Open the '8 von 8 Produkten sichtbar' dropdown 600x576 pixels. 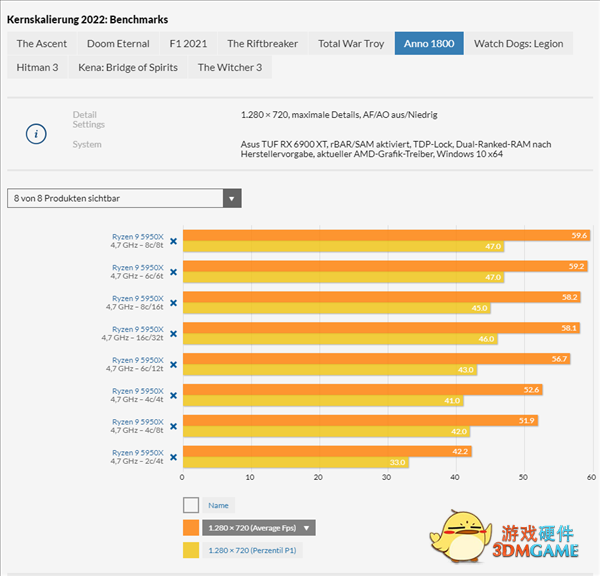tap(124, 198)
